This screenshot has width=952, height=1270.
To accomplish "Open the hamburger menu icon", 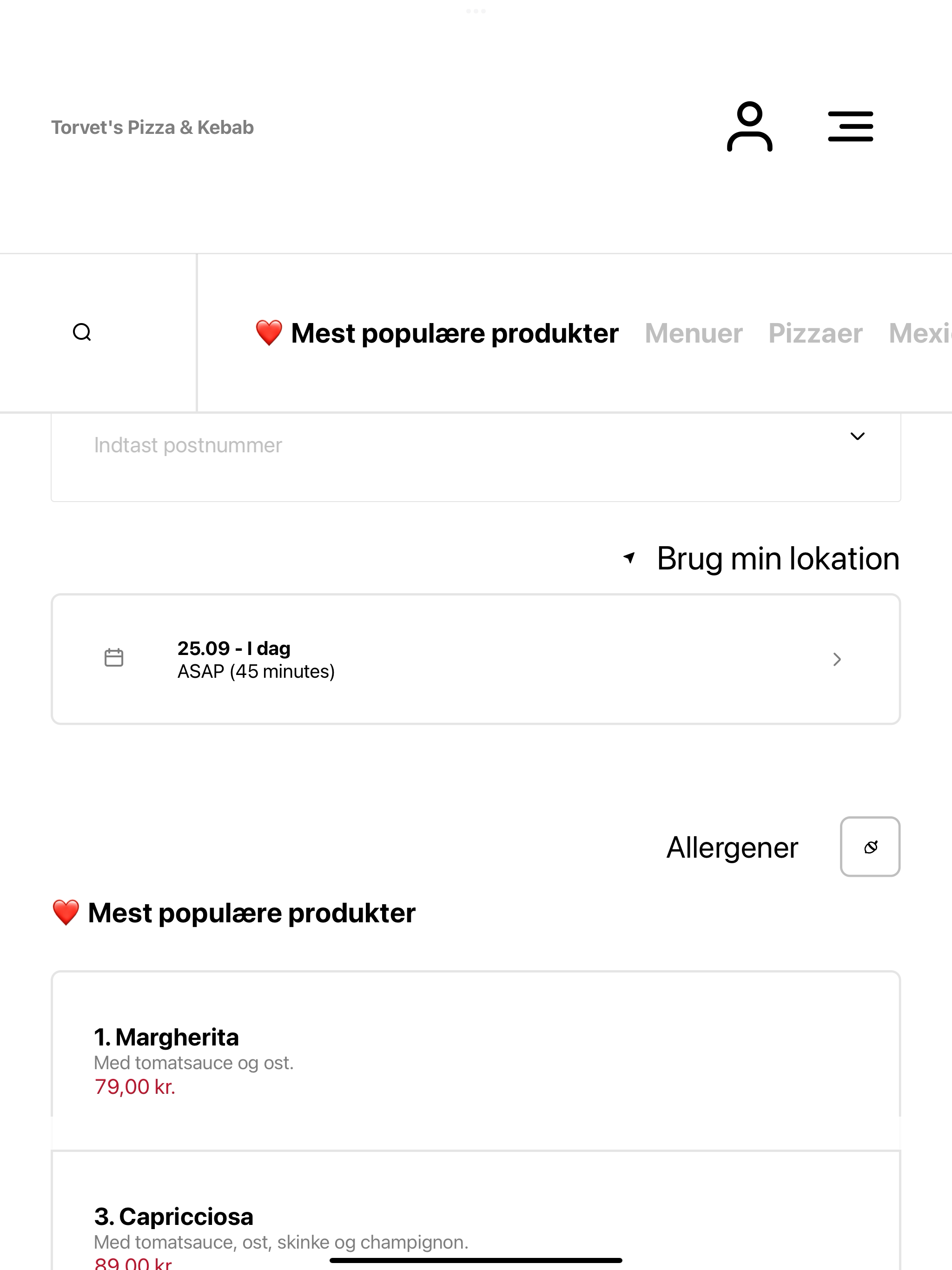I will coord(850,127).
